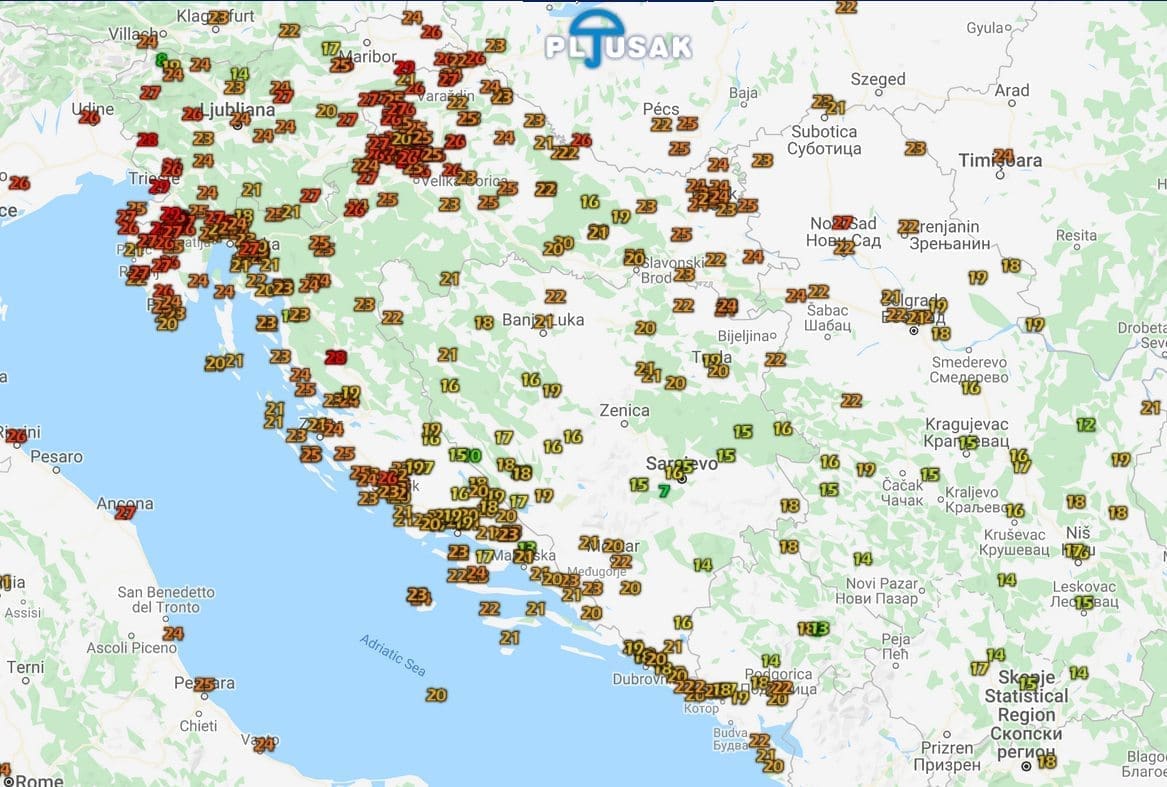Open the 18 marker below Skopje

pos(1047,761)
